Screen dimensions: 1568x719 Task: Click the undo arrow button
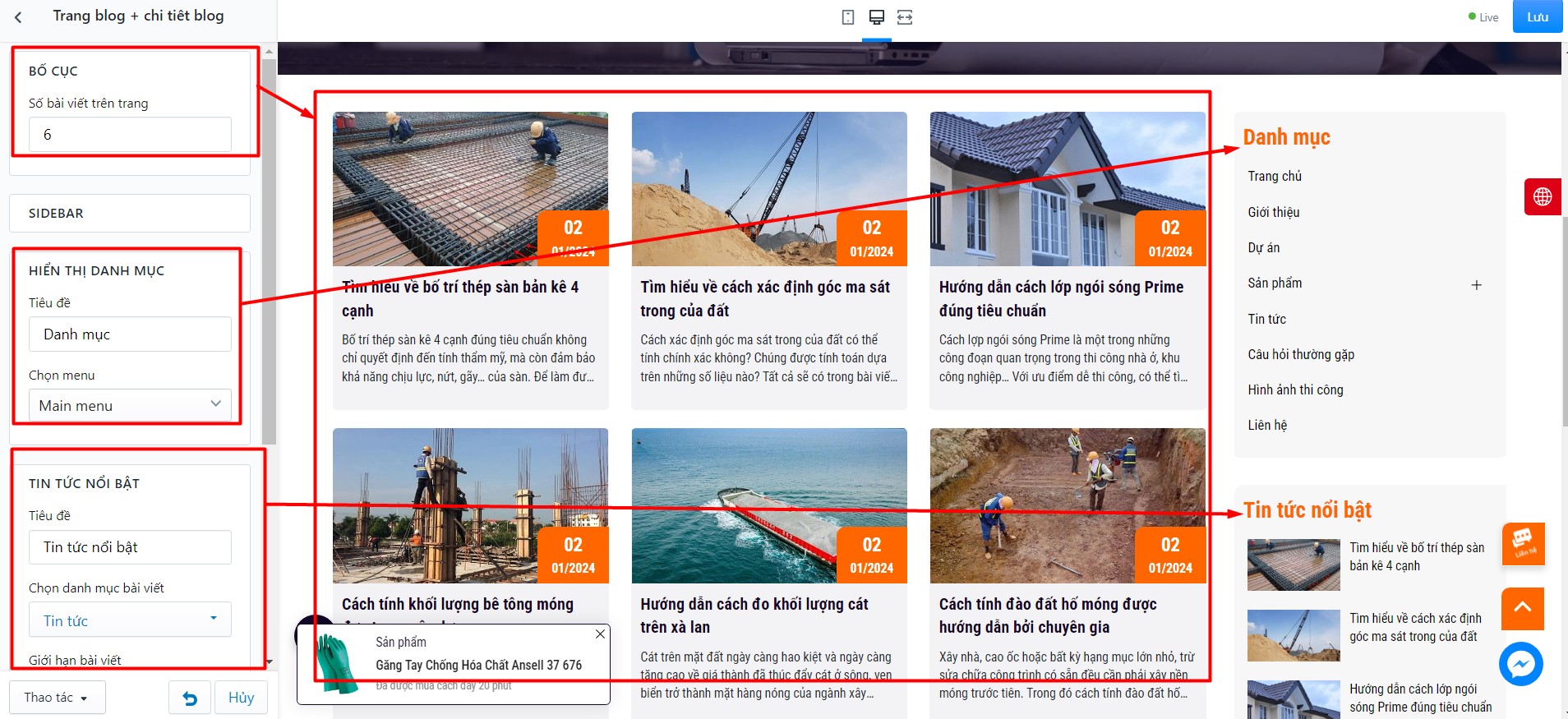point(190,698)
